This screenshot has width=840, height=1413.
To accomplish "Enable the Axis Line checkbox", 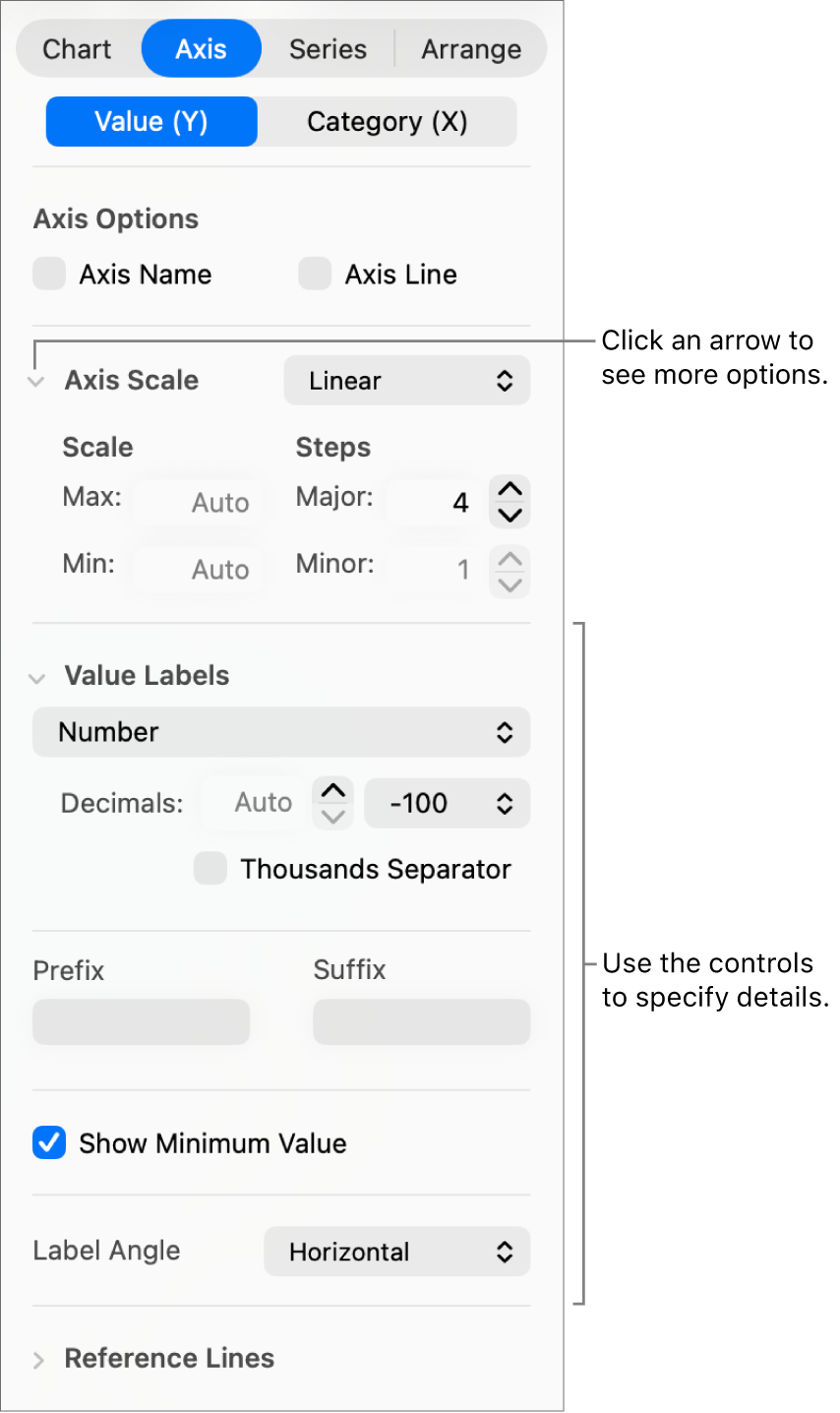I will (314, 274).
